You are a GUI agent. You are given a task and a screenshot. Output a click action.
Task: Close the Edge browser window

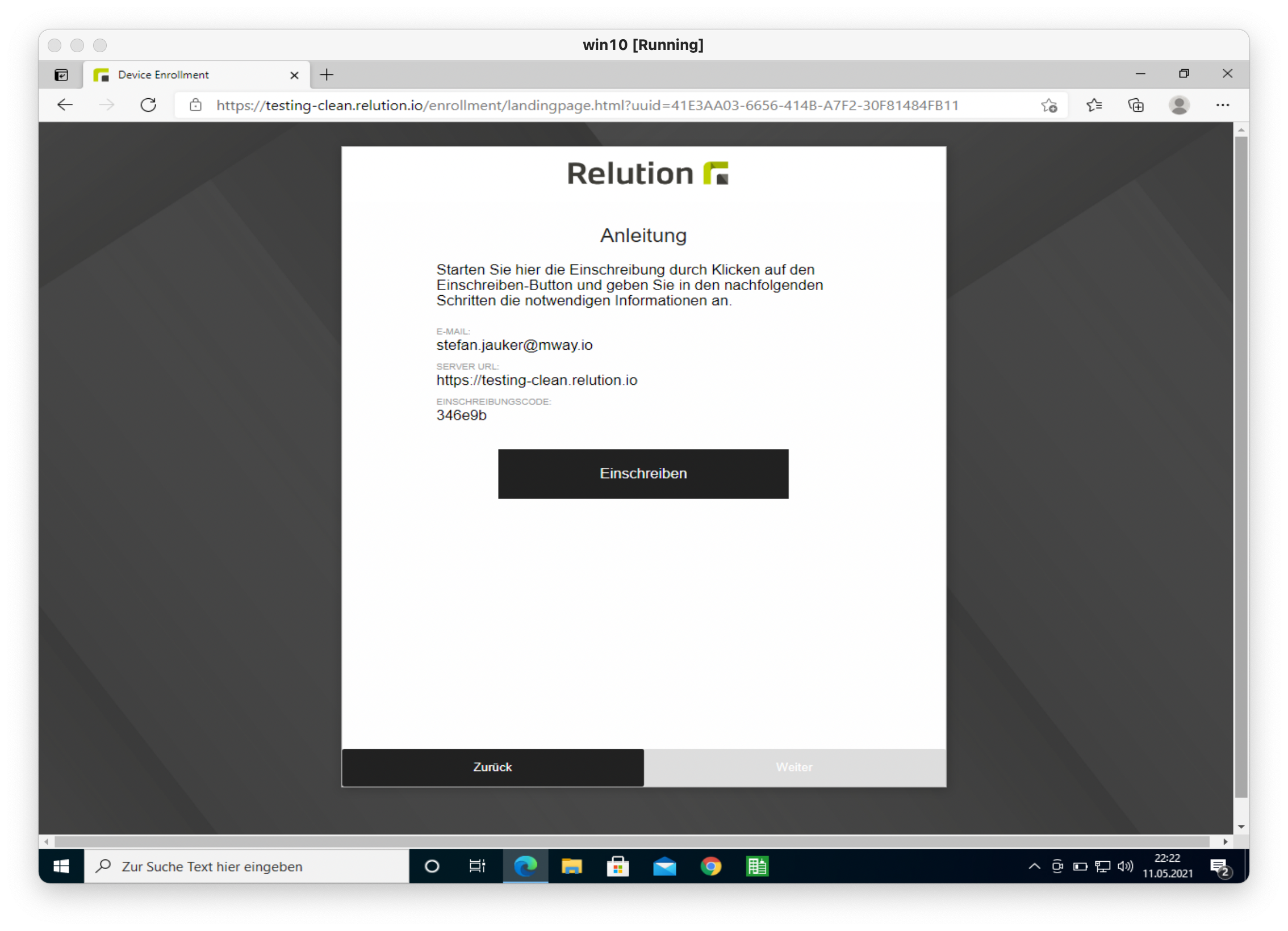(x=1227, y=74)
